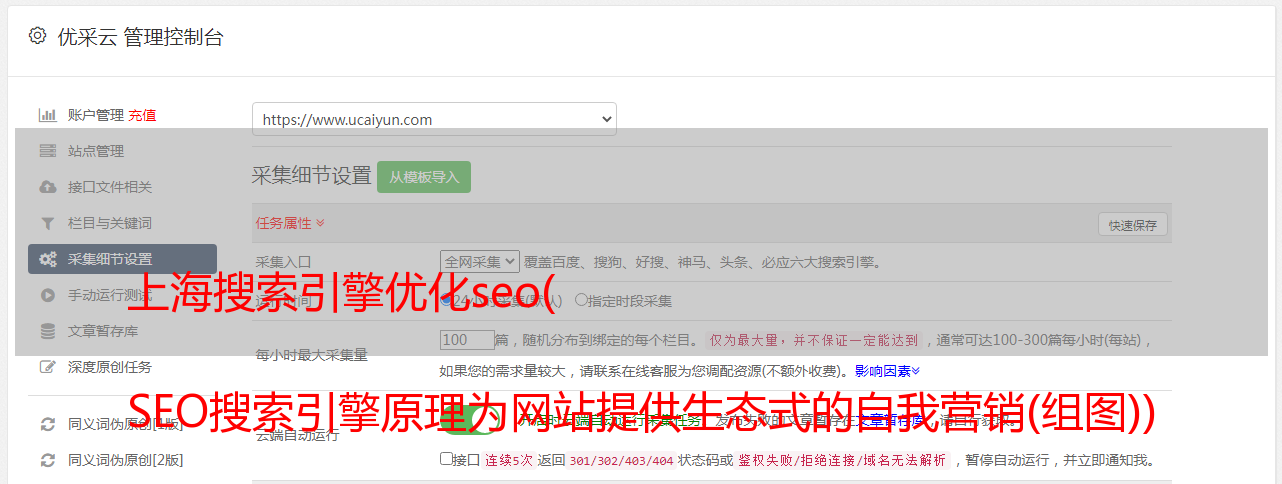Go to 采集细节设置 menu item
This screenshot has height=484, width=1282.
point(122,259)
